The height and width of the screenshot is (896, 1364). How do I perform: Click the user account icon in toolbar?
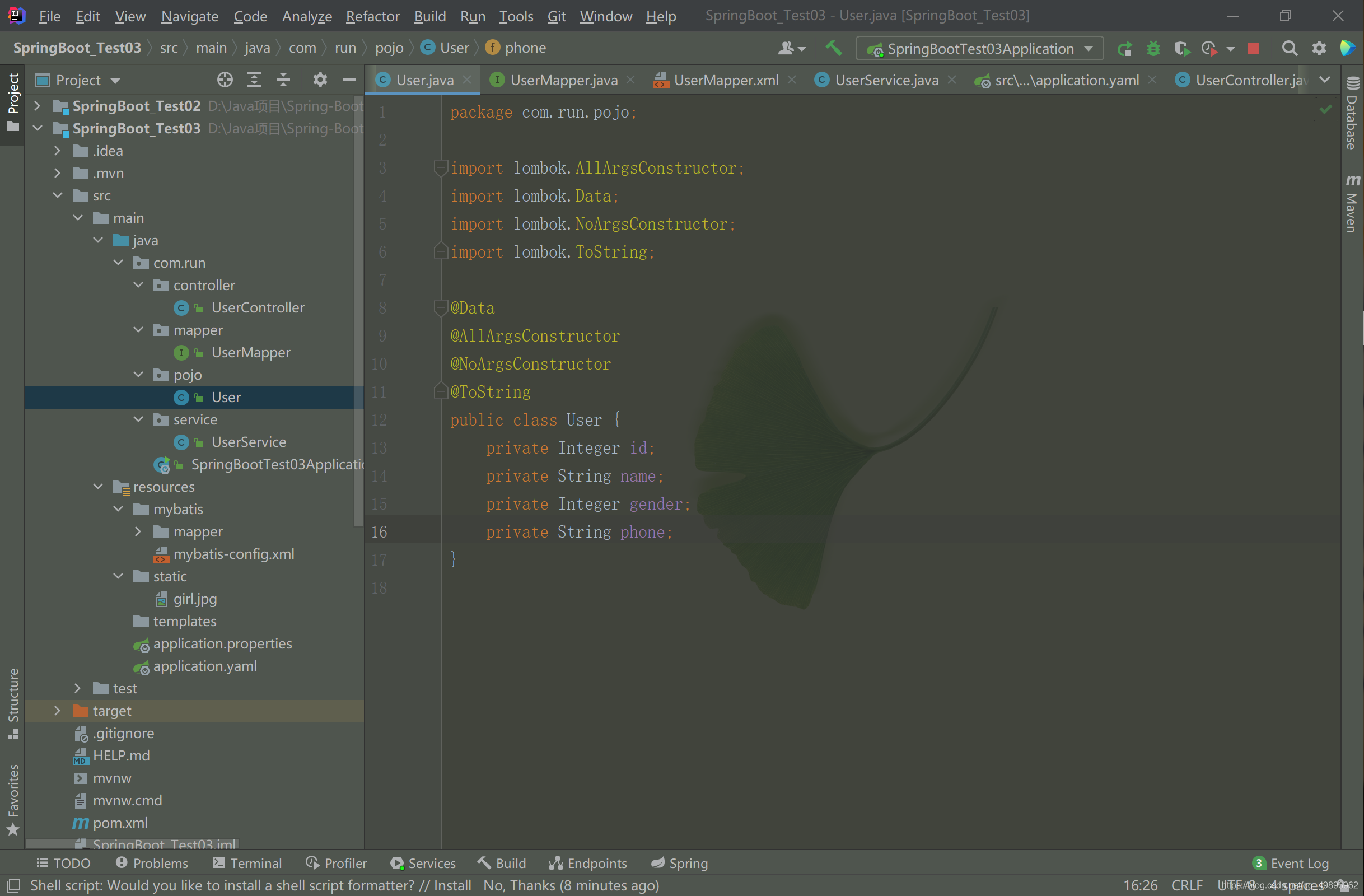(791, 49)
